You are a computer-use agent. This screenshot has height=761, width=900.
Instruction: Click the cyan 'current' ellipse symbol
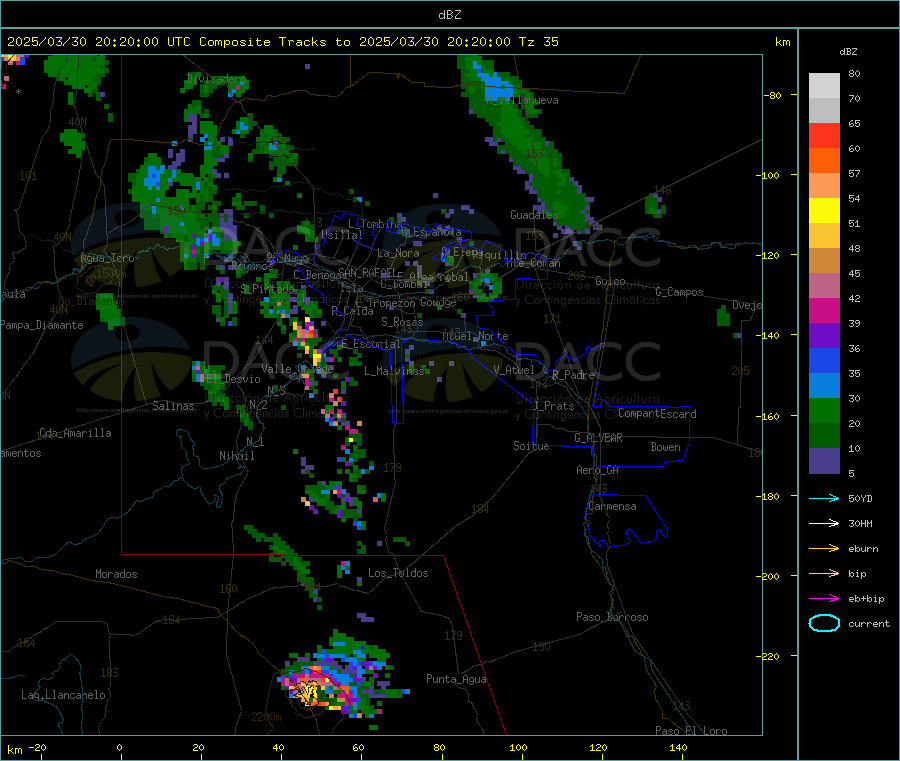pos(824,623)
